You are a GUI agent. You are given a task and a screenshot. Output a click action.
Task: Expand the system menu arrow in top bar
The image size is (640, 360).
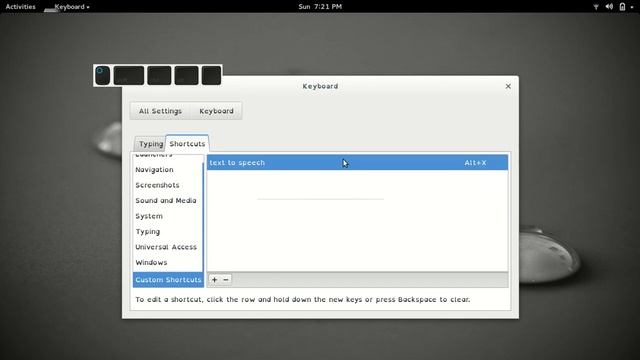click(632, 7)
